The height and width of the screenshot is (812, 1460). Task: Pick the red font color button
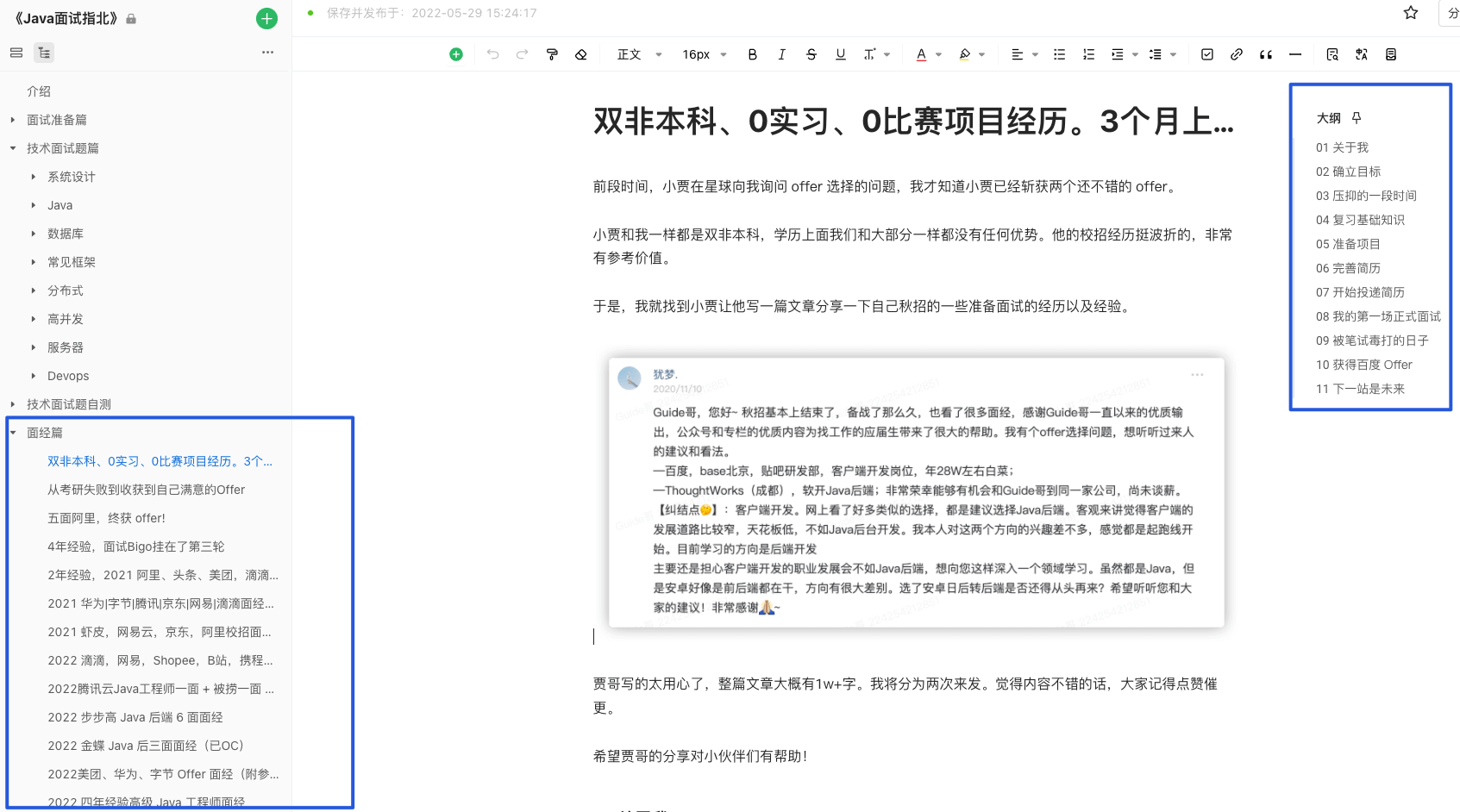pos(921,54)
